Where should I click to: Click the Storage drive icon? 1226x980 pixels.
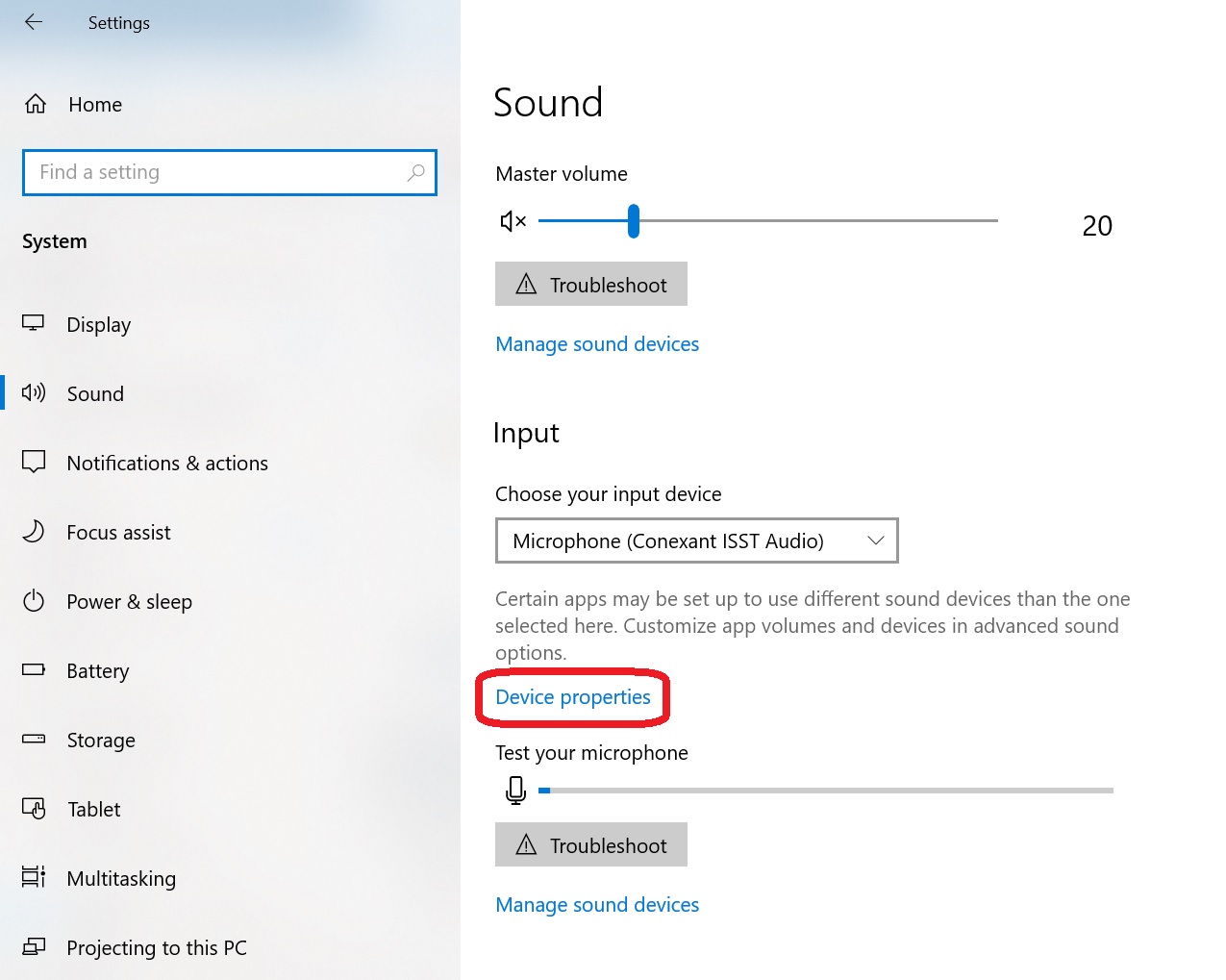point(33,740)
